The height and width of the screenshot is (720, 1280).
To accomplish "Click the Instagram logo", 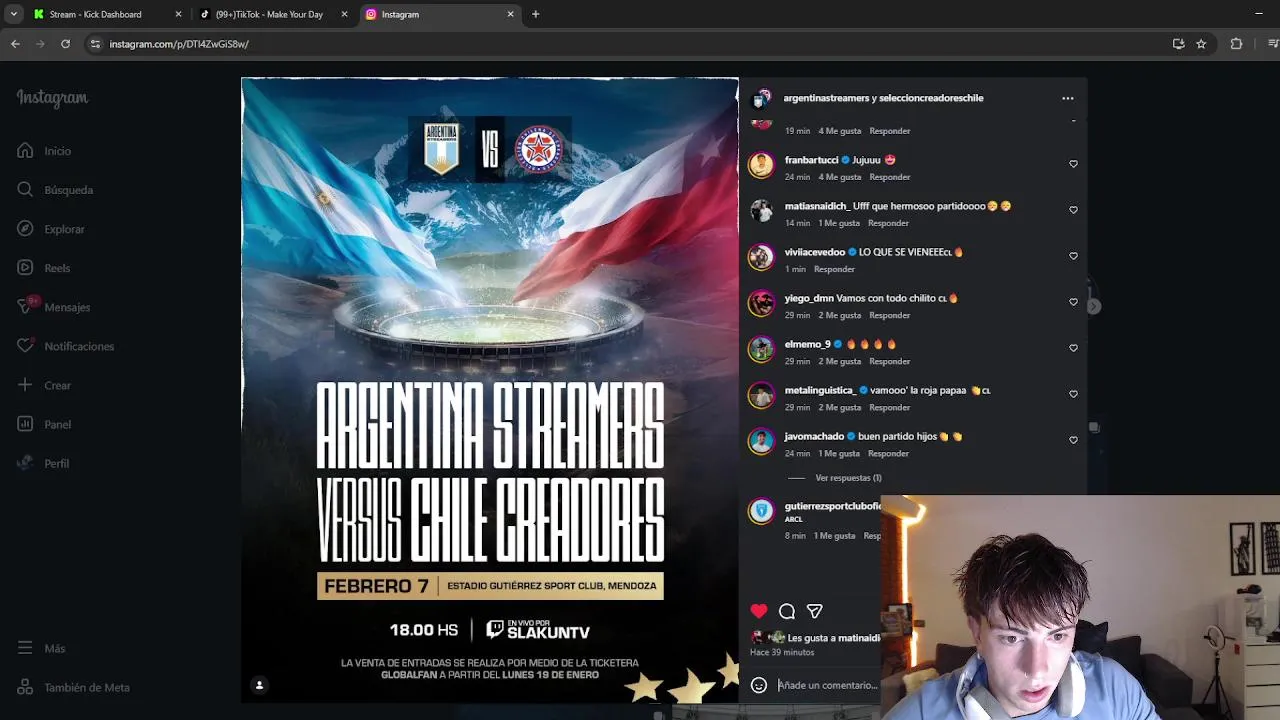I will click(x=52, y=98).
